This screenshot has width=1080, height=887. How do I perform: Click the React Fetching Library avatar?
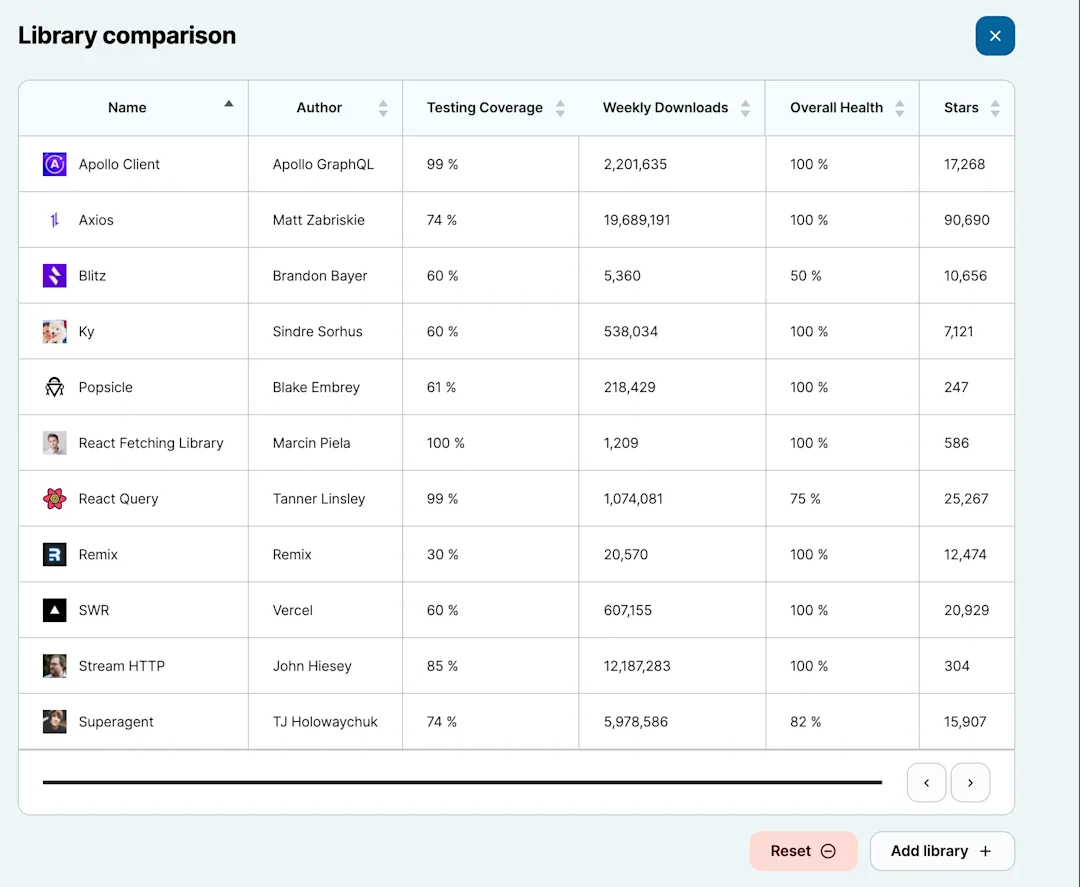pyautogui.click(x=54, y=443)
